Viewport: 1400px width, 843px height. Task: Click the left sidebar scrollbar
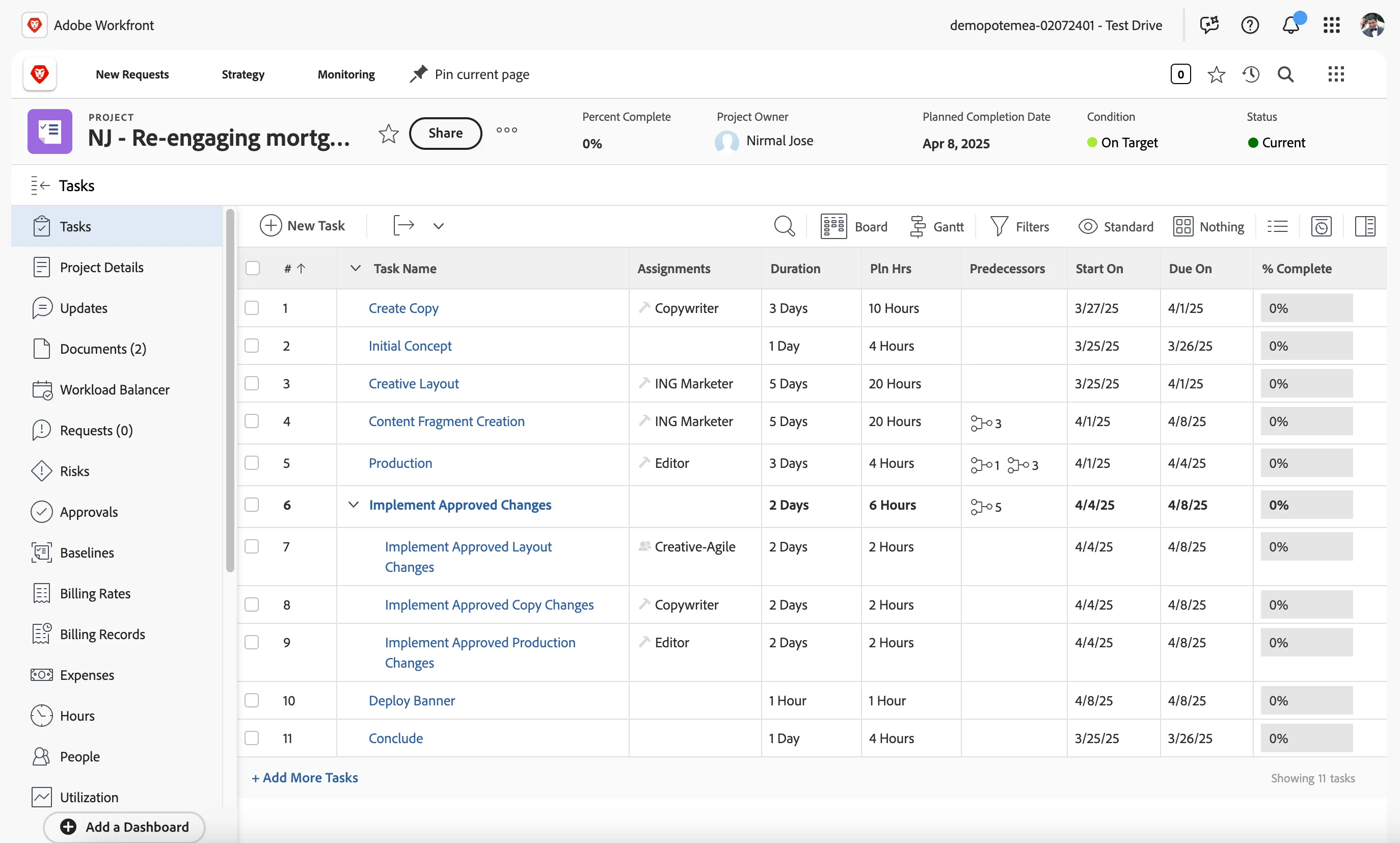230,391
